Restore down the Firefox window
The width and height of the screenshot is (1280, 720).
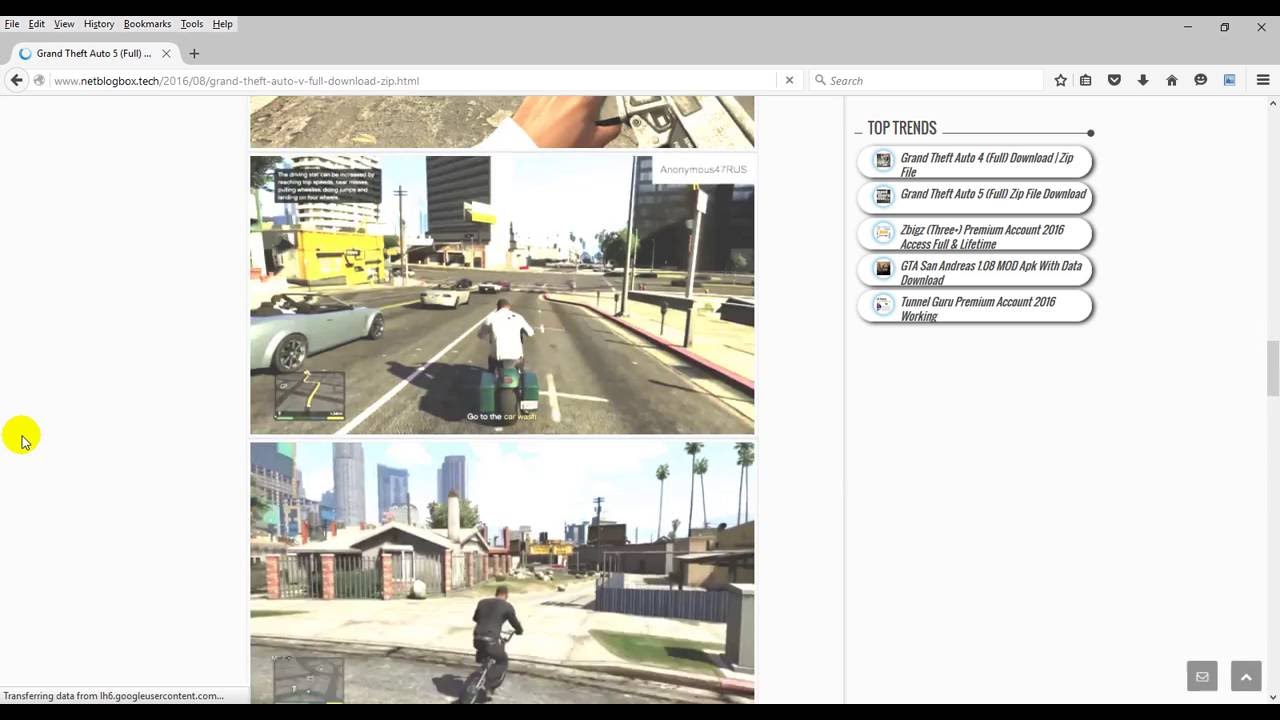click(1224, 27)
